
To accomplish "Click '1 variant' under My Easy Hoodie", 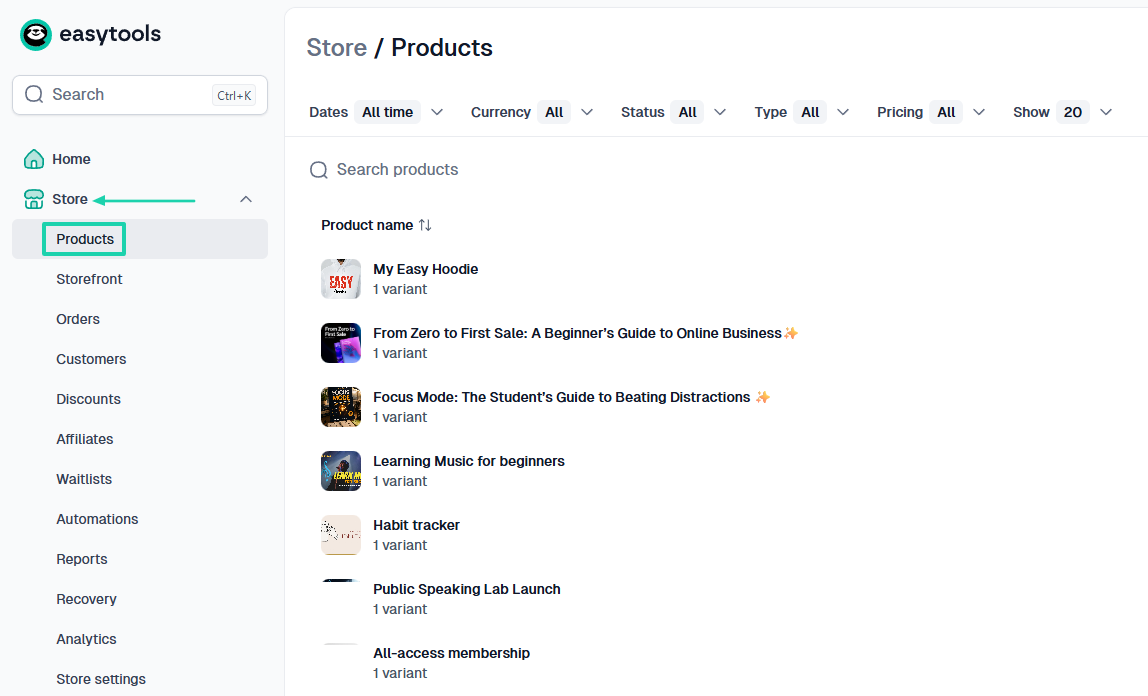I will pyautogui.click(x=400, y=289).
